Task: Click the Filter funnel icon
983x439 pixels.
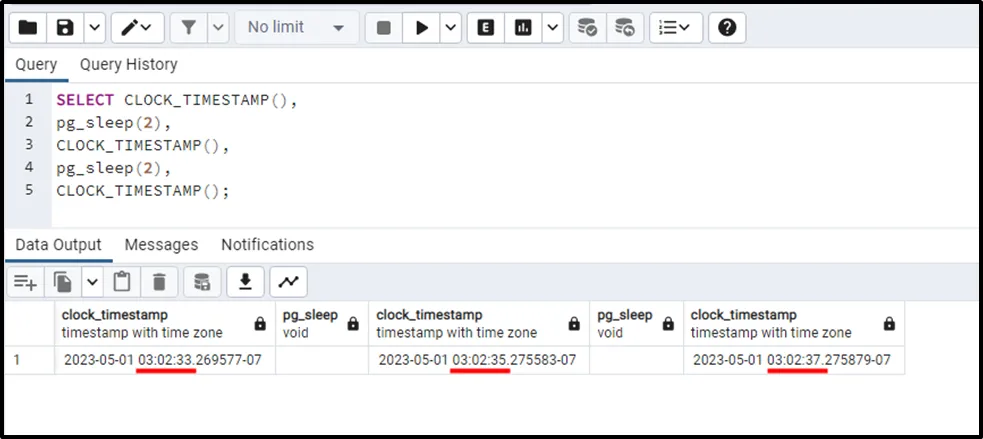Action: pyautogui.click(x=187, y=28)
